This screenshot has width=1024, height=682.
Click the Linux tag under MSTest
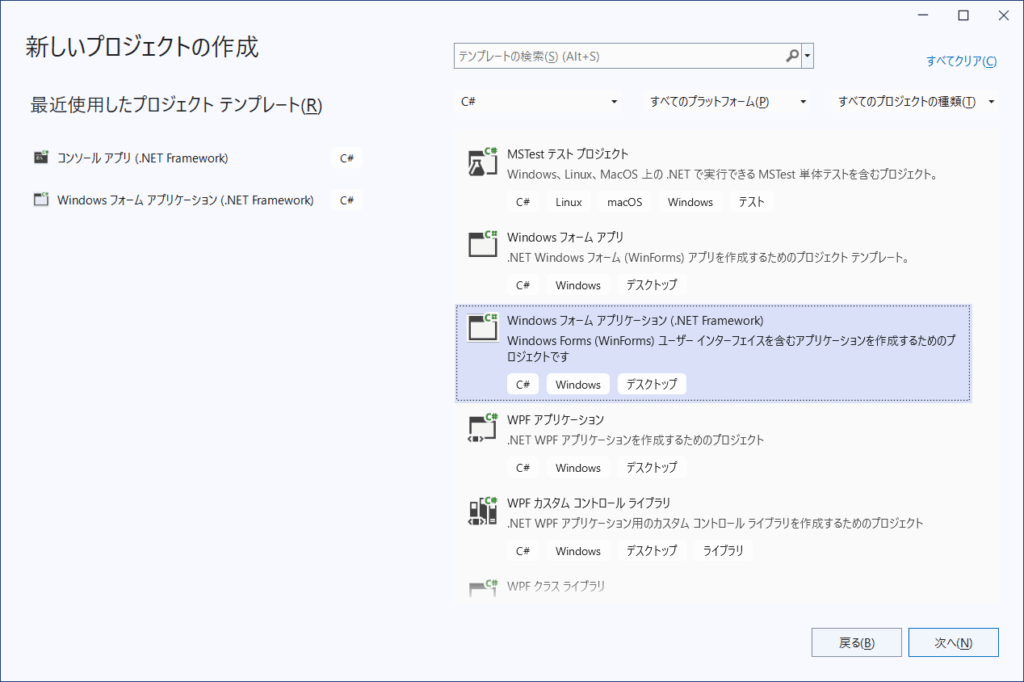569,202
